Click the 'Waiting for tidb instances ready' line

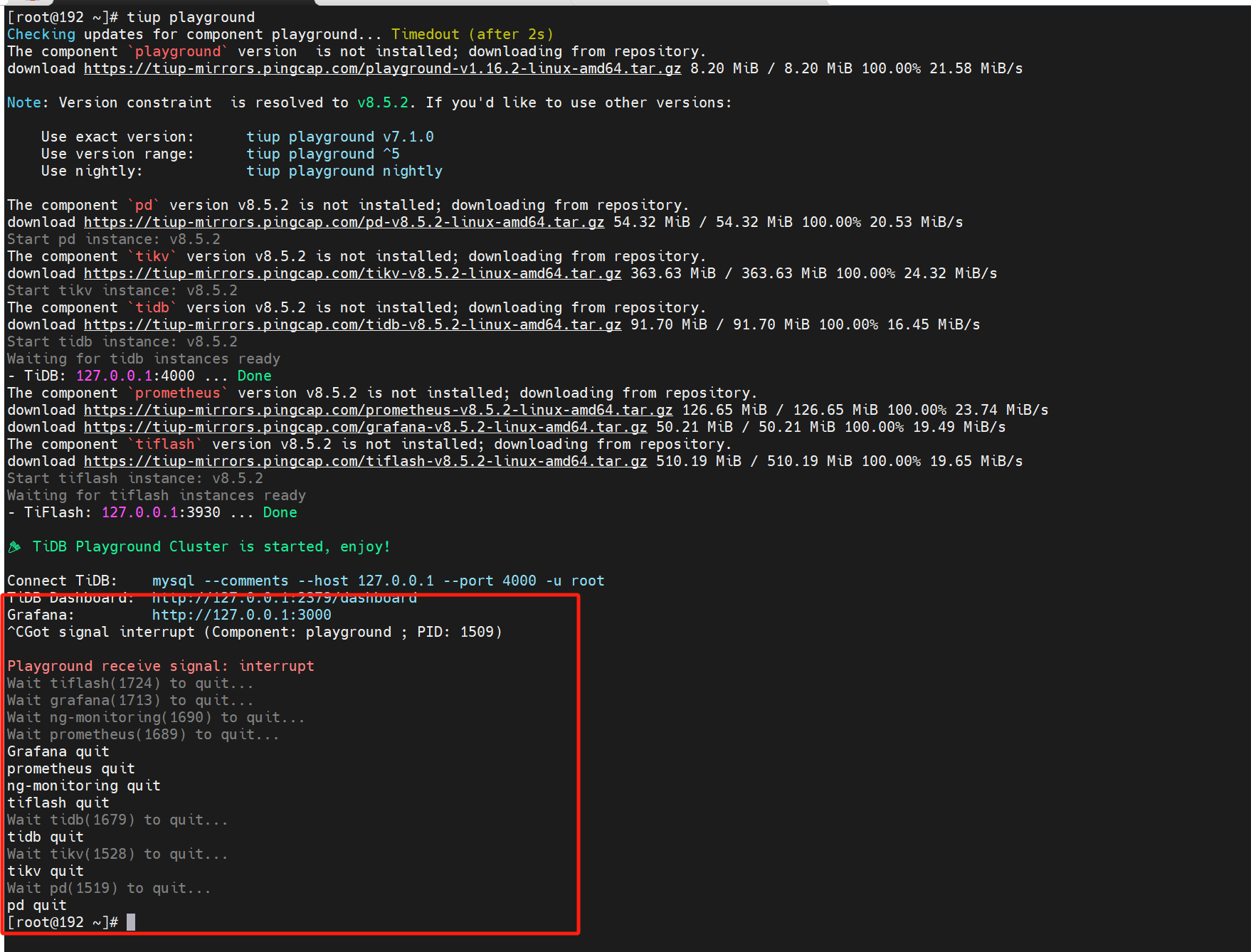144,359
